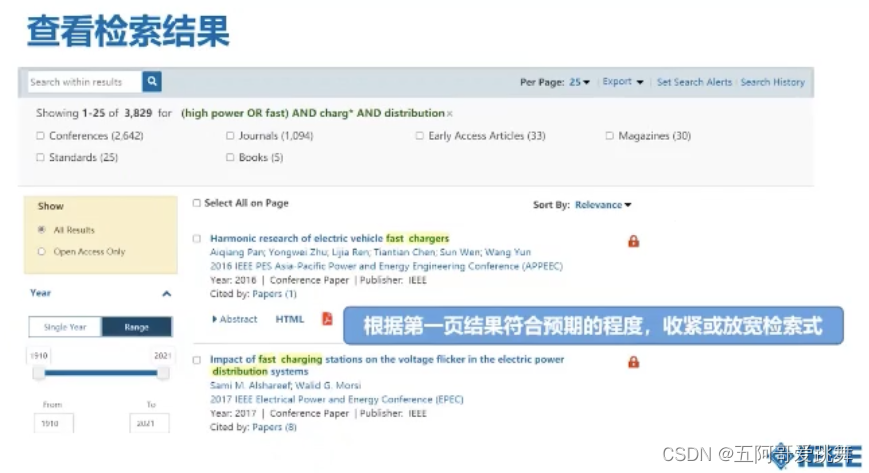Open author Wang Yun link
Screen dimensions: 869x473
pyautogui.click(x=508, y=252)
